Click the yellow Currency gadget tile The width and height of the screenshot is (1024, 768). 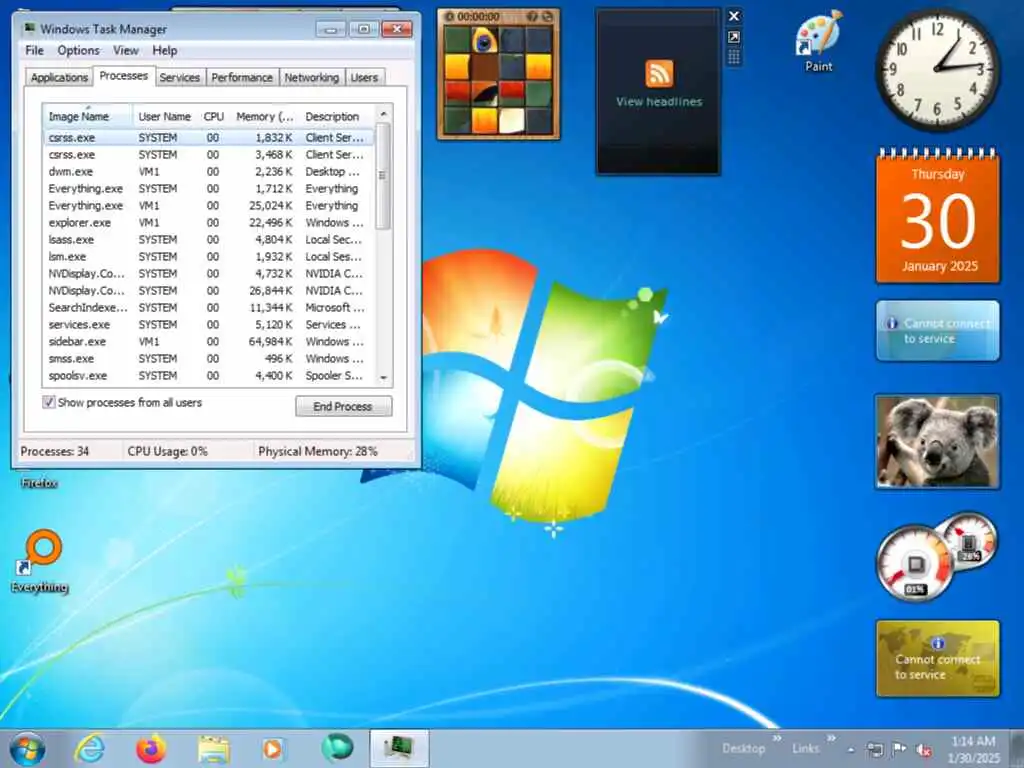point(938,658)
